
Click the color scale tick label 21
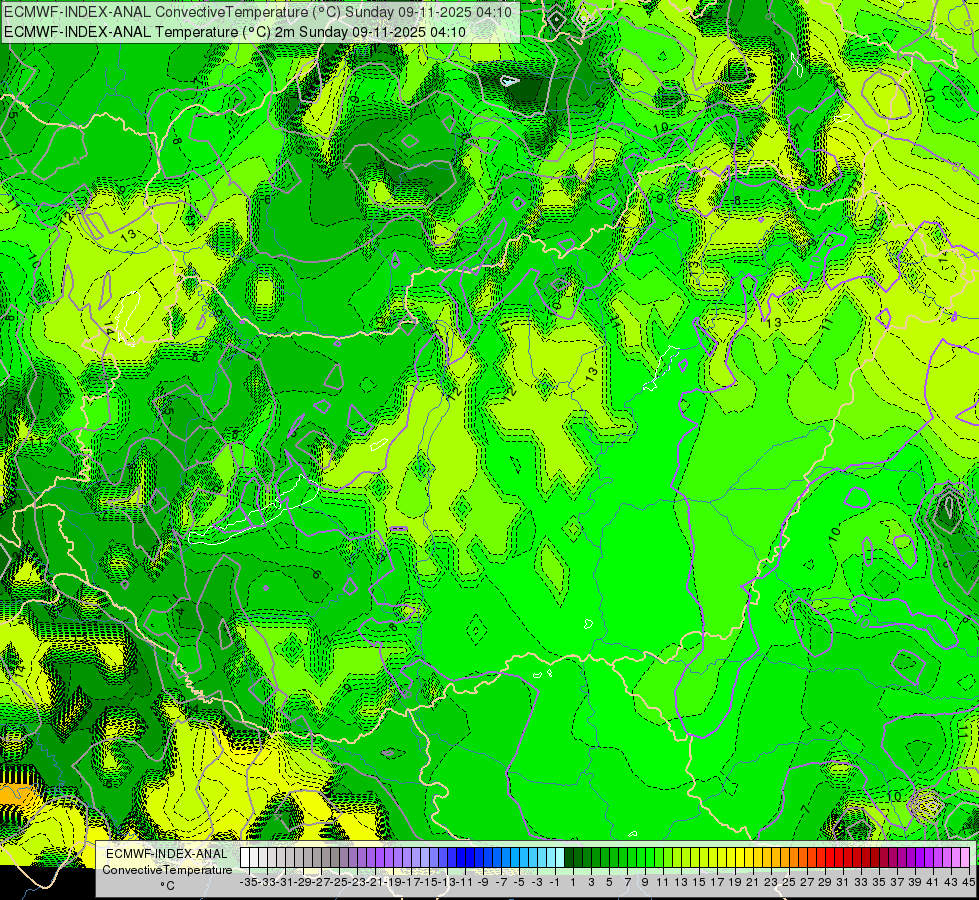pyautogui.click(x=753, y=883)
